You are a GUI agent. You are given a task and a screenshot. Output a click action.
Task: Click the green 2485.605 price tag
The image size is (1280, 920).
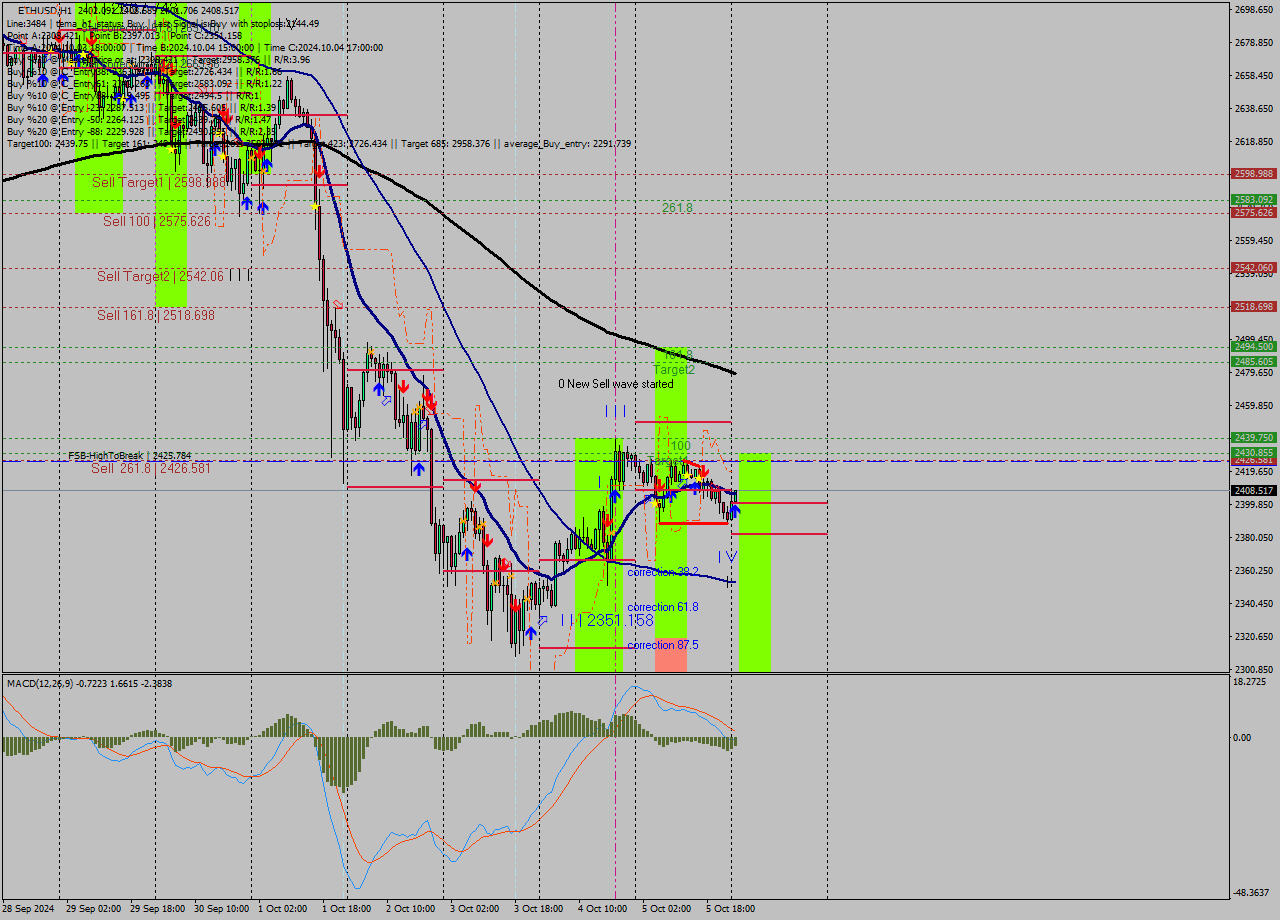[x=1253, y=361]
